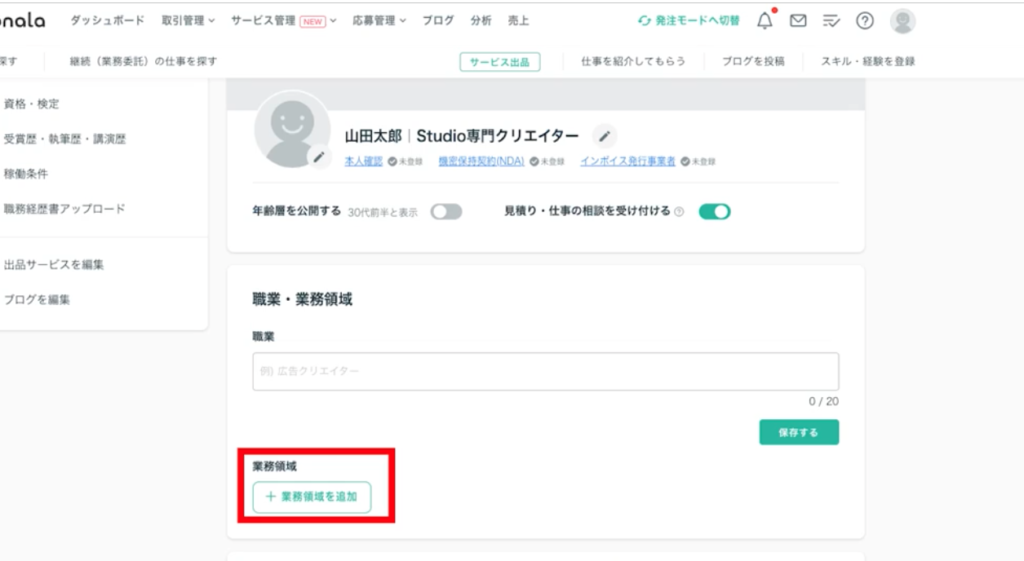Select 稼働条件 in the sidebar

pos(26,174)
